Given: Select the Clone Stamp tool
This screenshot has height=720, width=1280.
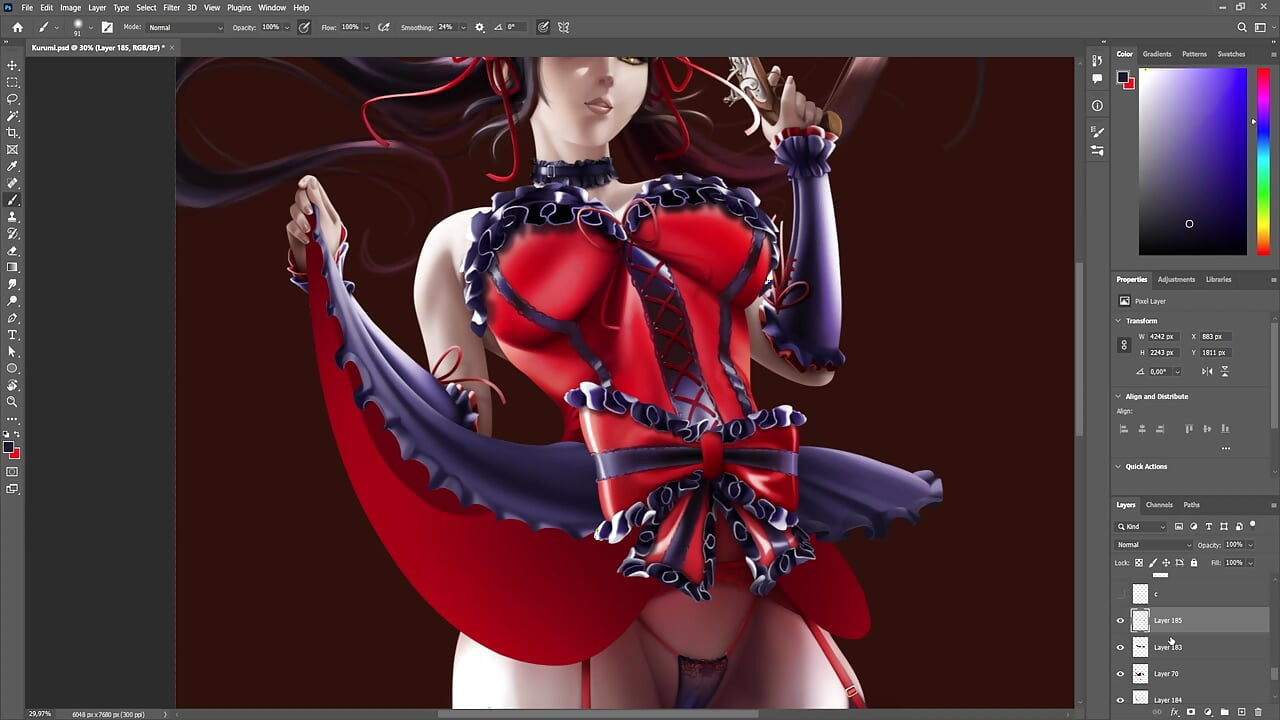Looking at the screenshot, I should coord(13,217).
